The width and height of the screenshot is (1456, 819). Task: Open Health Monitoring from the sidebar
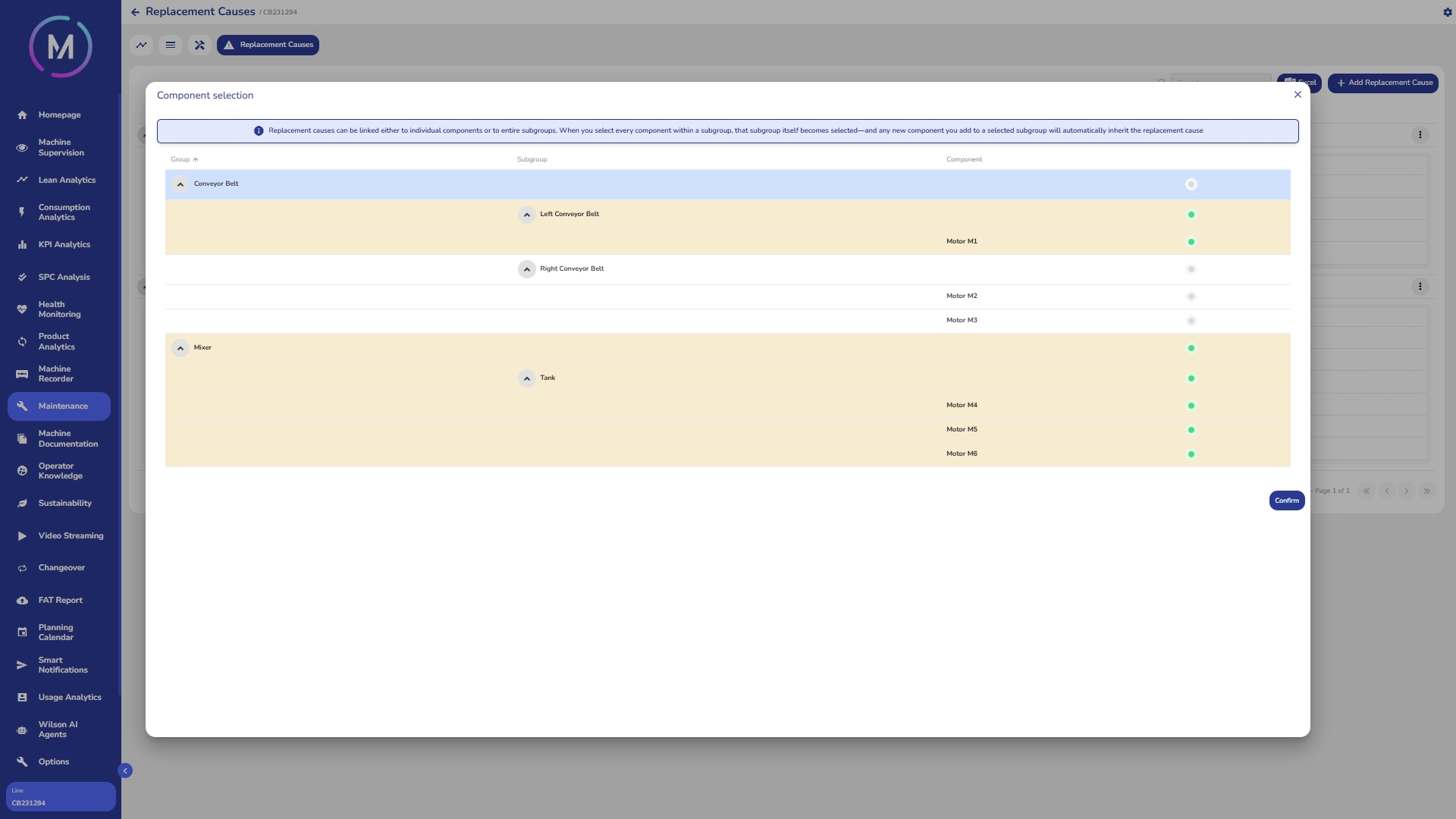(59, 309)
